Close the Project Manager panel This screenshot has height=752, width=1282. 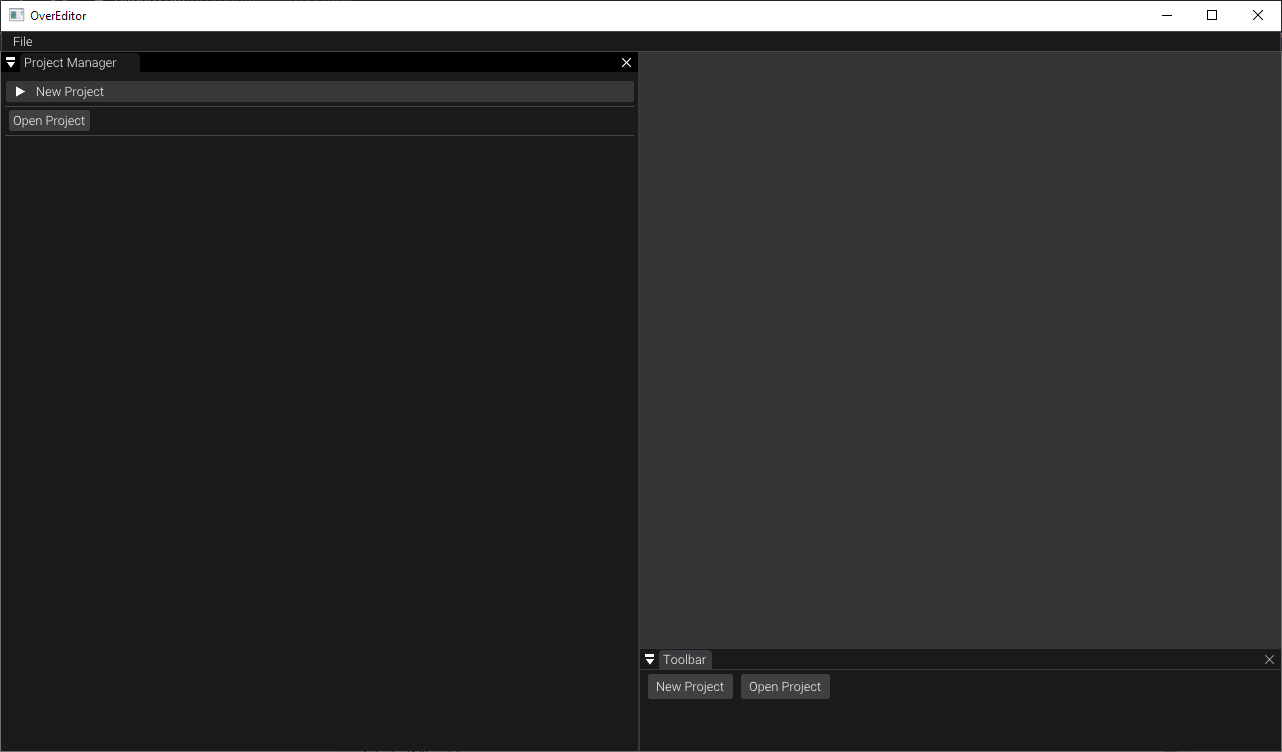626,62
